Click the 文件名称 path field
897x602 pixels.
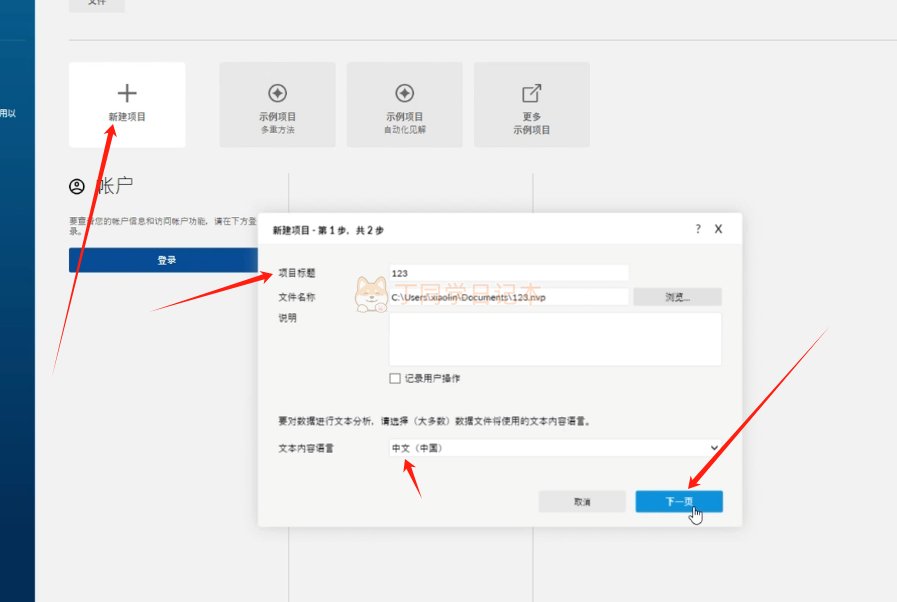pos(508,297)
